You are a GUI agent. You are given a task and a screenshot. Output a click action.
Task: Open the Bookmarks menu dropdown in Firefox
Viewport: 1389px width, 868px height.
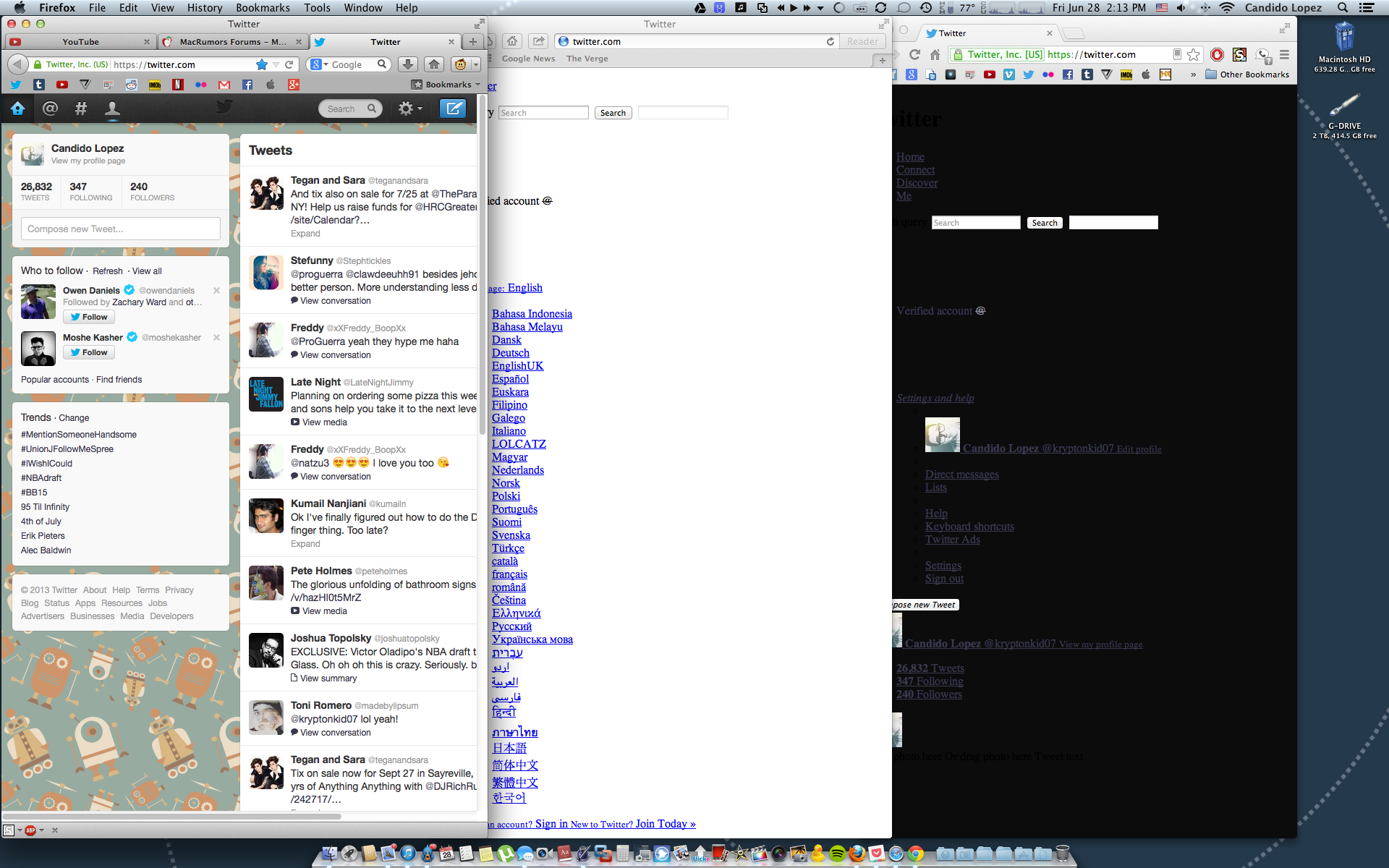[x=445, y=85]
